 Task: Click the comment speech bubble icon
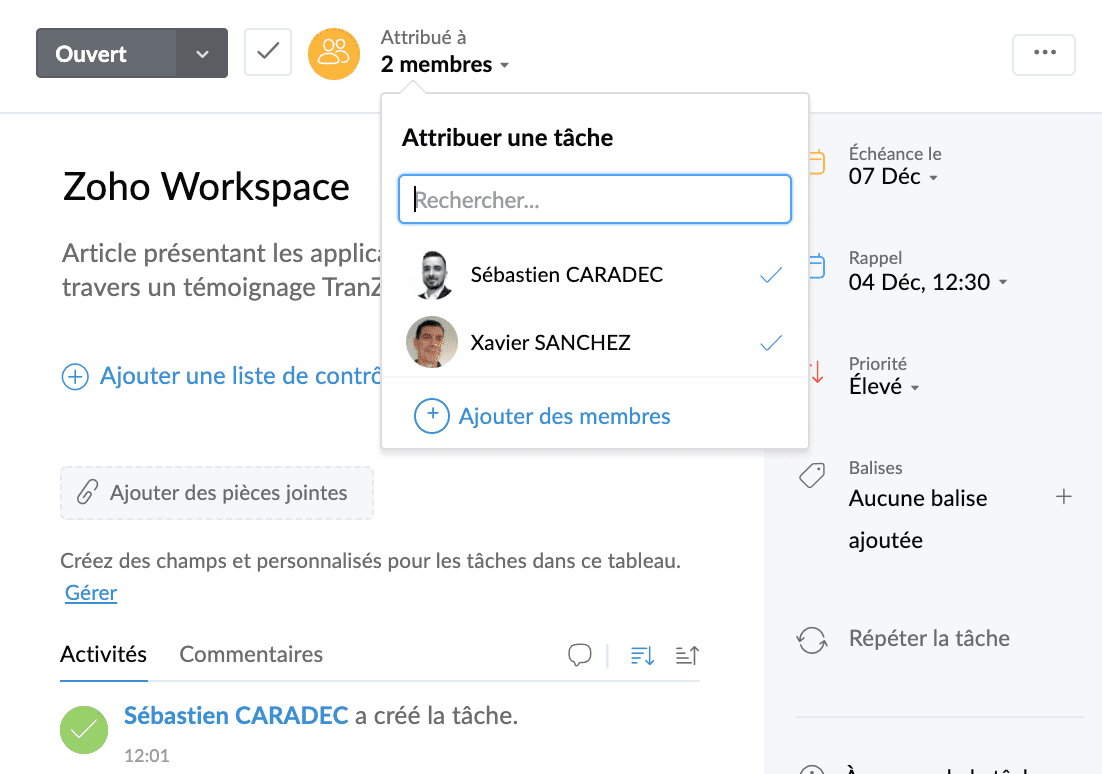pyautogui.click(x=580, y=655)
